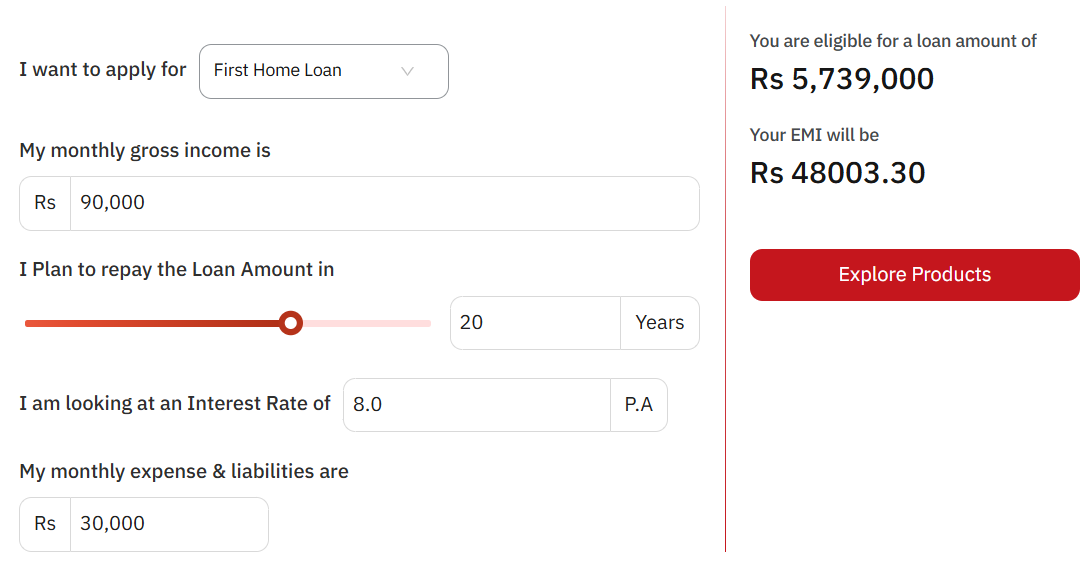Edit the monthly expense field showing 30,000
Screen dimensions: 1087x585
click(x=169, y=524)
